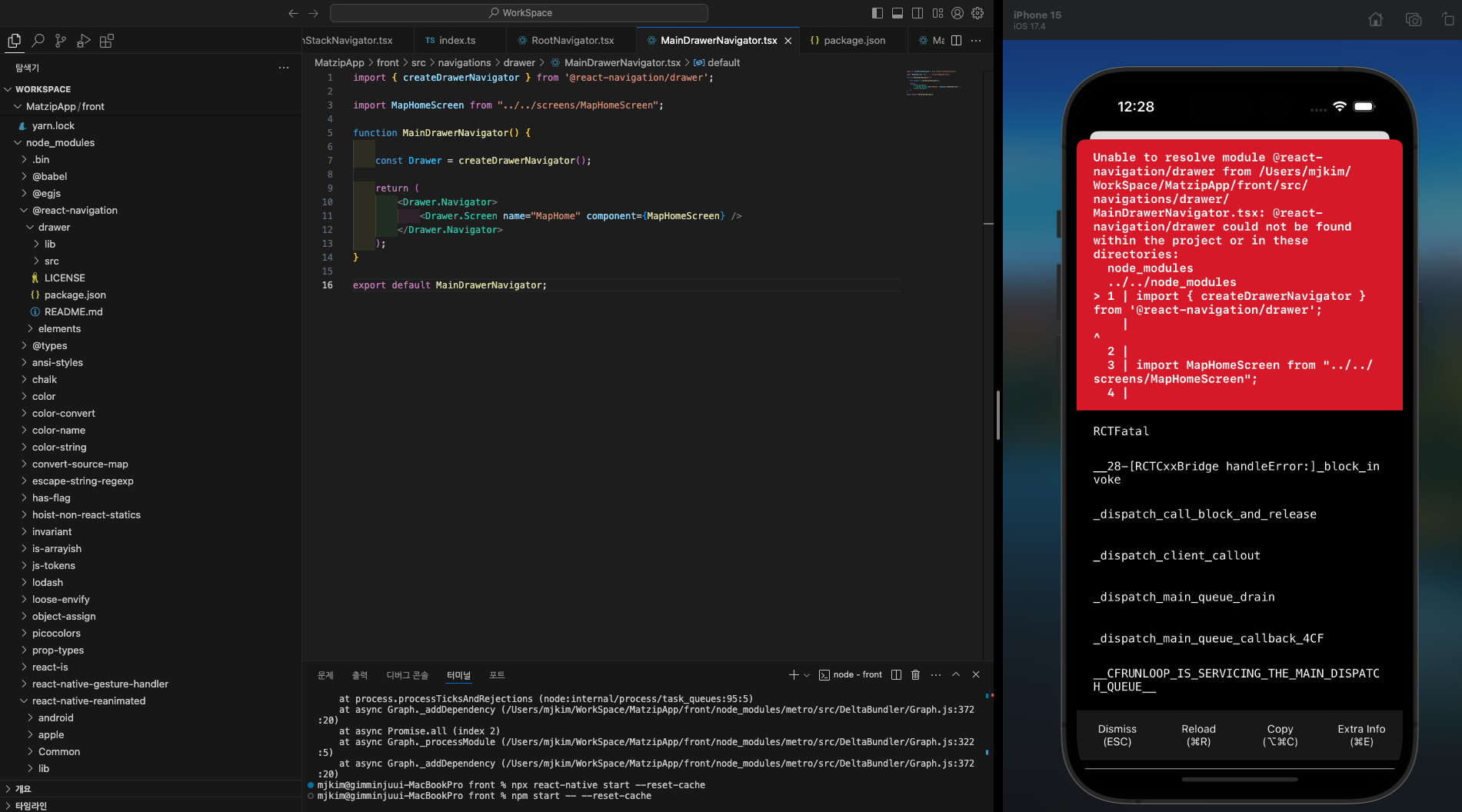The height and width of the screenshot is (812, 1462).
Task: Open the Search view icon
Action: [x=38, y=41]
